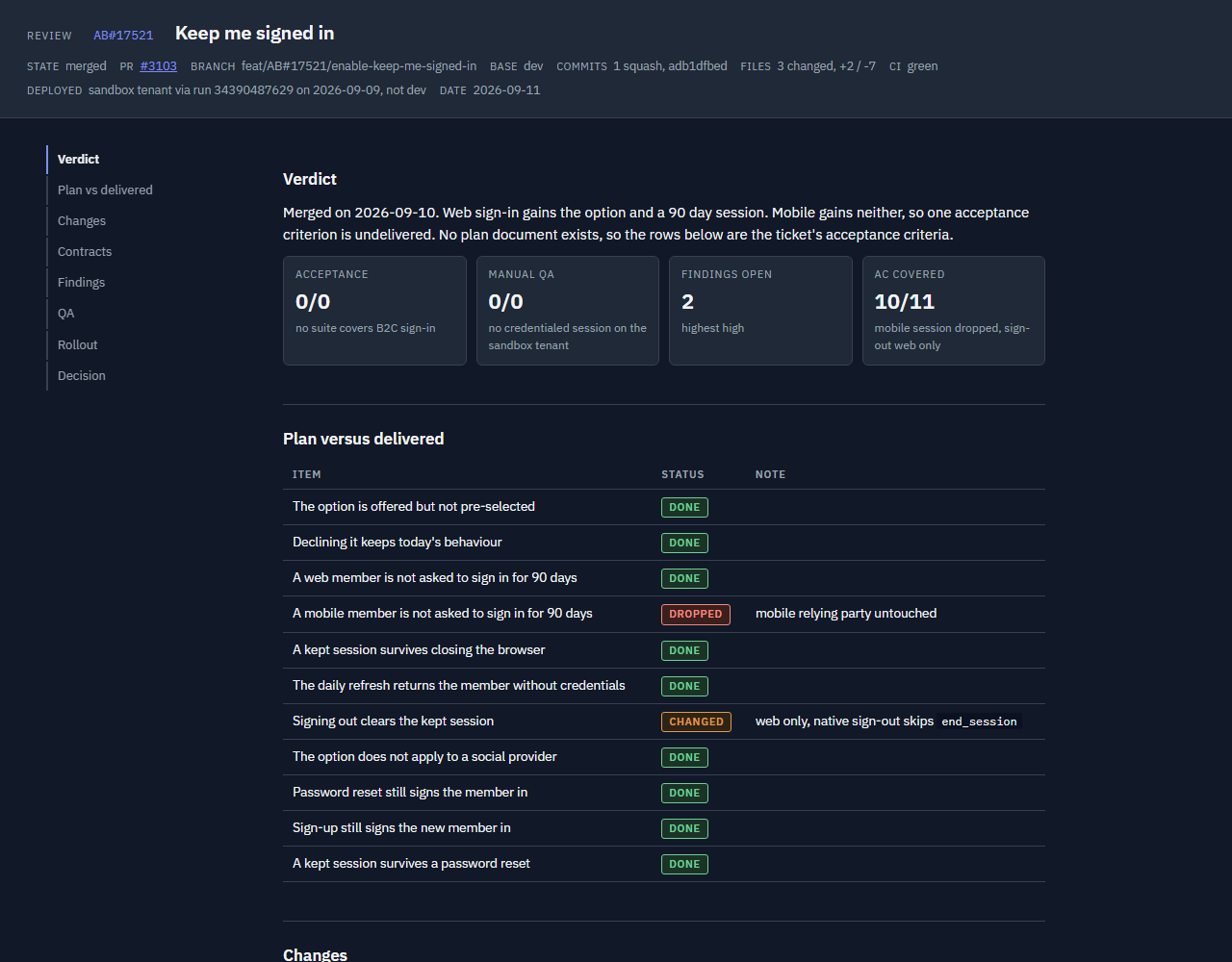Click the Manual QA 0/0 card
Image resolution: width=1232 pixels, height=962 pixels.
pos(568,311)
